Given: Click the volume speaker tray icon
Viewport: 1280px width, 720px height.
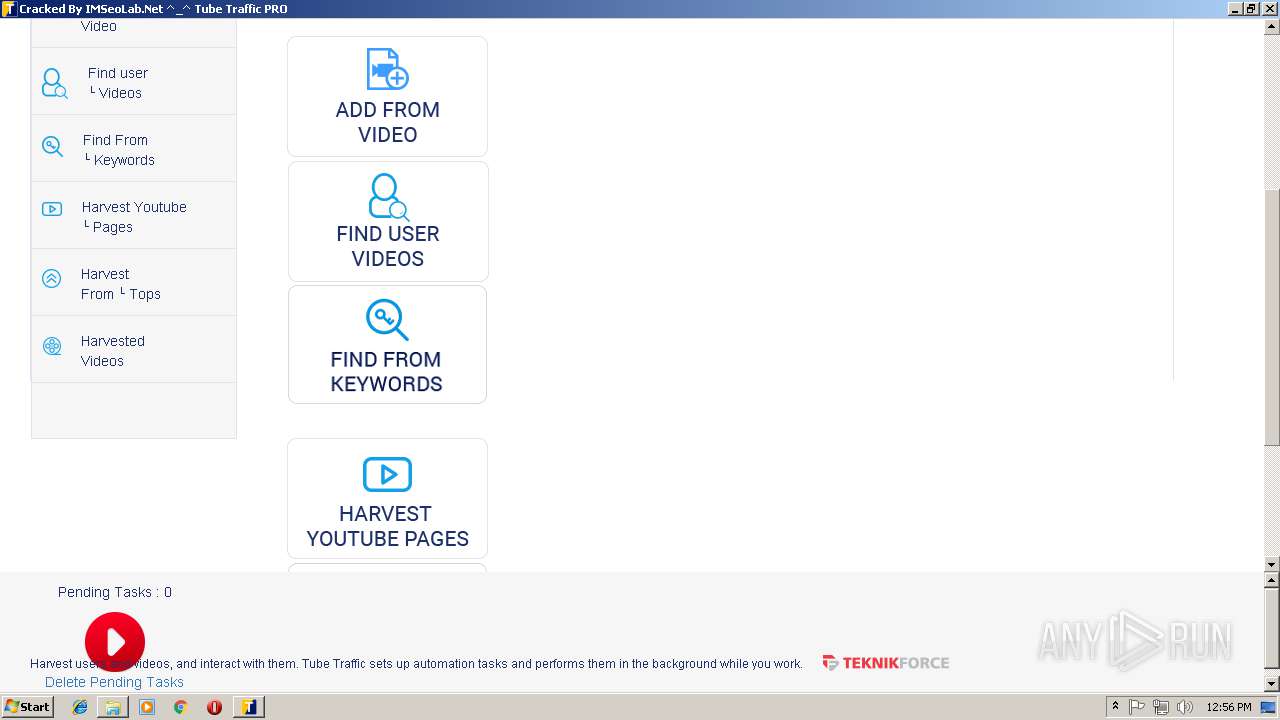Looking at the screenshot, I should [1185, 707].
